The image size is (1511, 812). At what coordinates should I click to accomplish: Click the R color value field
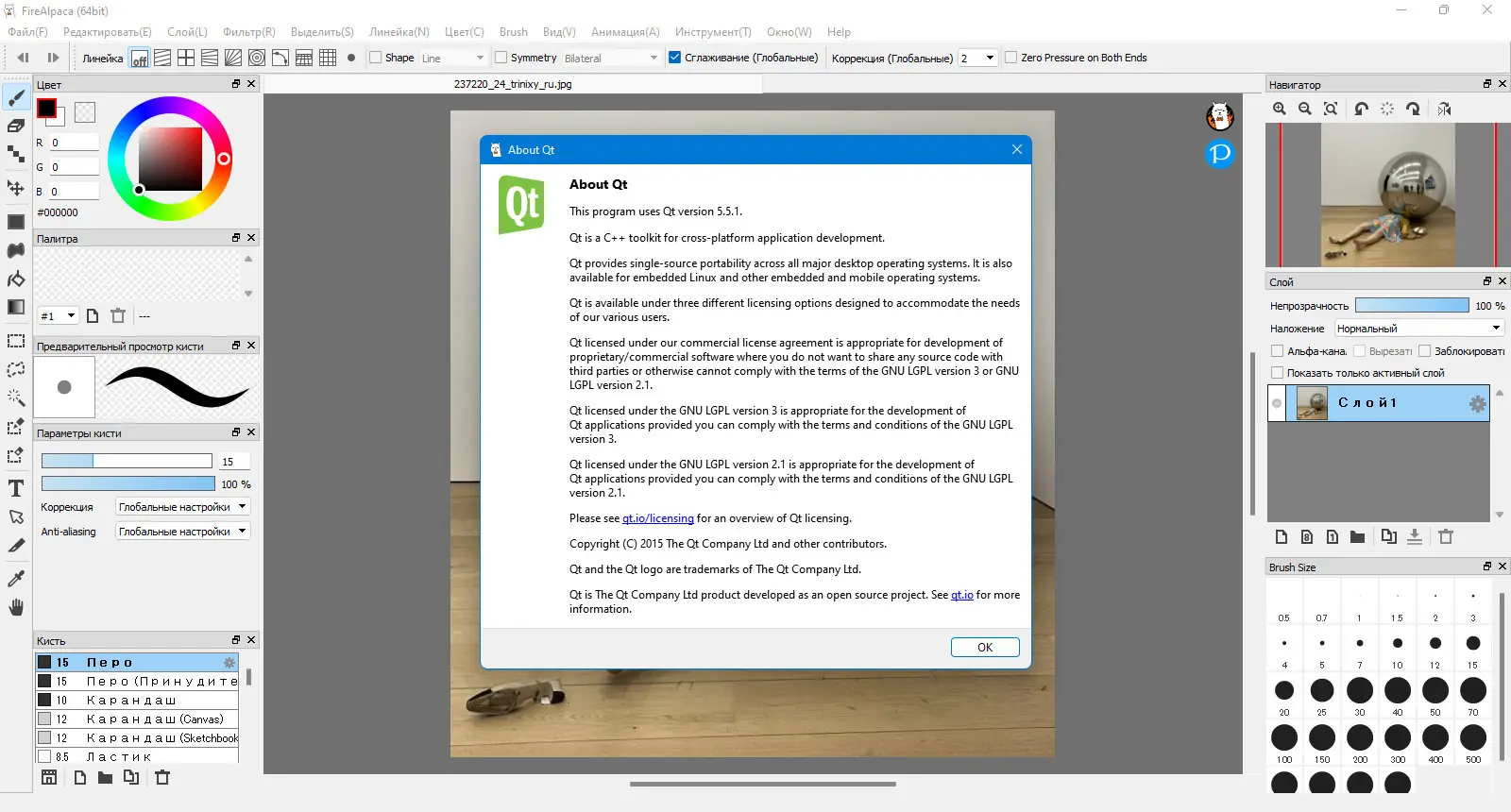point(74,143)
